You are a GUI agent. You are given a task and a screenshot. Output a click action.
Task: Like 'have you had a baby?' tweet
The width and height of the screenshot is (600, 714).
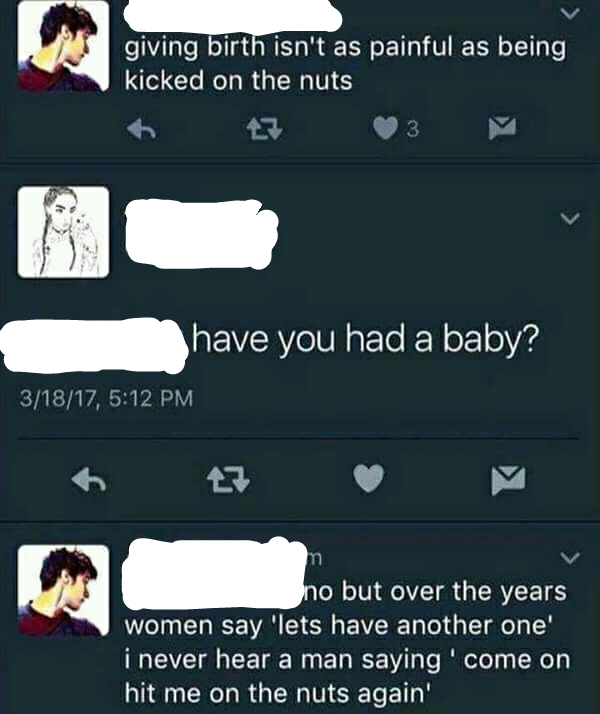pyautogui.click(x=369, y=478)
